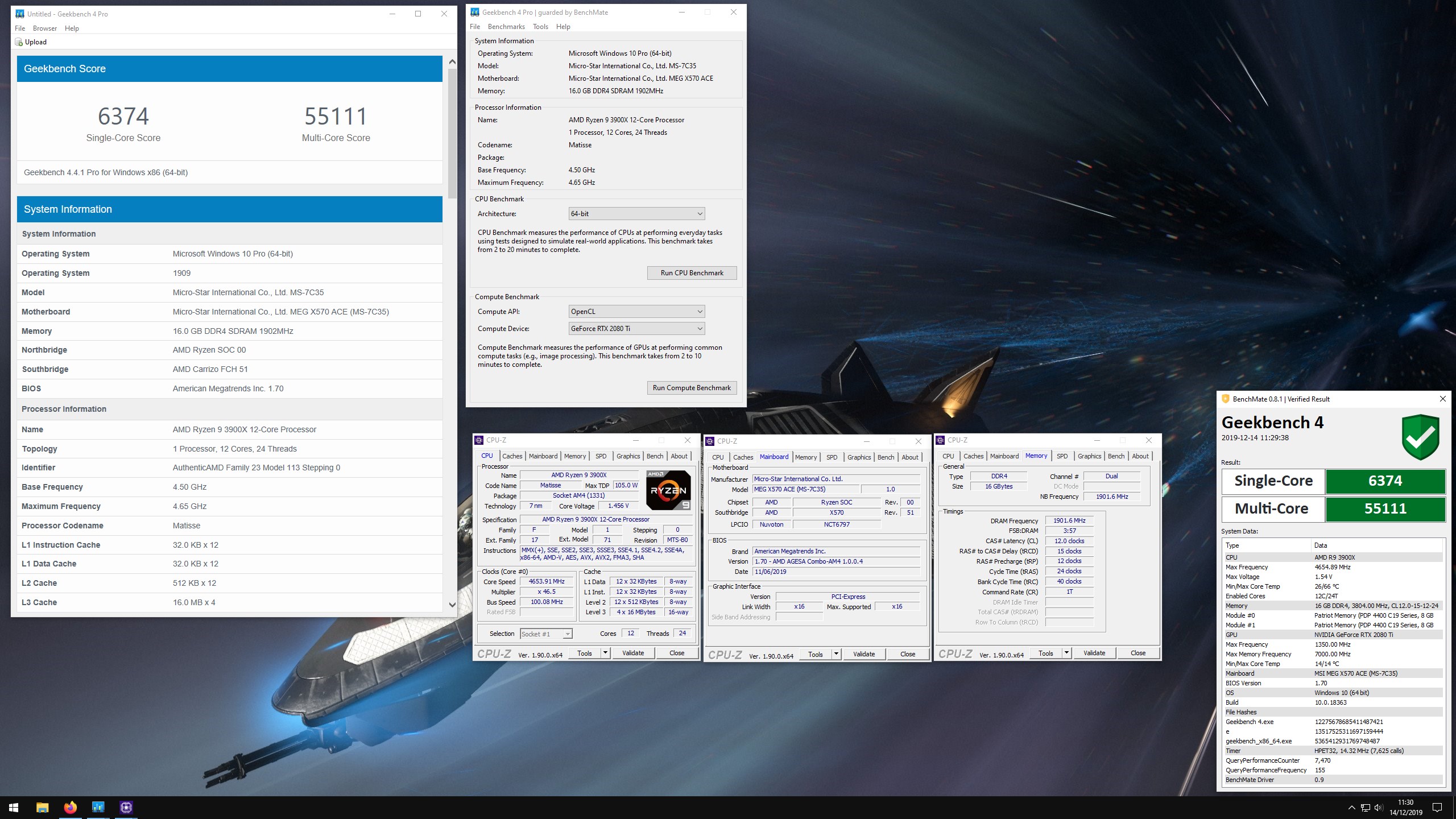Click Validate in the Memory CPU-Z window
1456x819 pixels.
click(1094, 653)
